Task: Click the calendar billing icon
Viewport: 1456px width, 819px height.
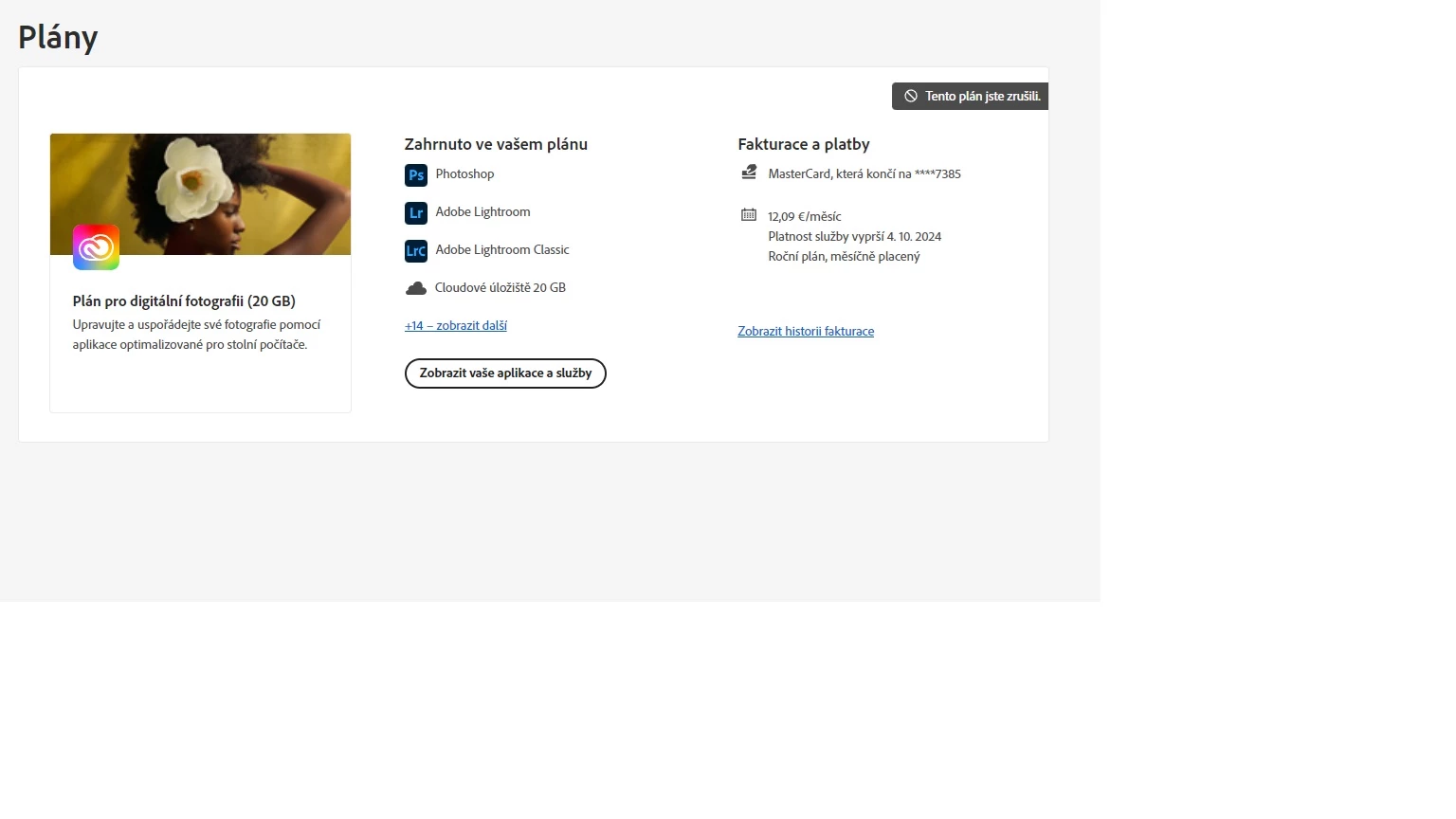Action: [x=749, y=214]
